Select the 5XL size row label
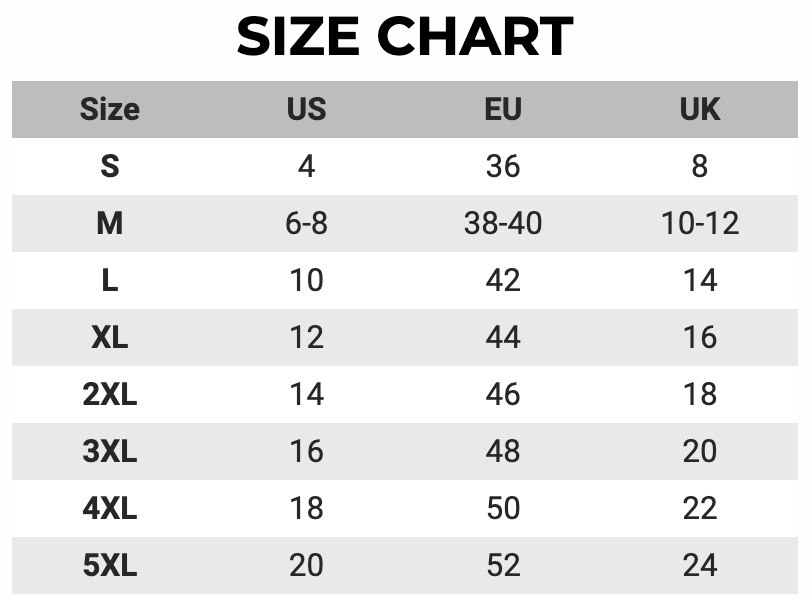Image resolution: width=810 pixels, height=601 pixels. coord(109,566)
